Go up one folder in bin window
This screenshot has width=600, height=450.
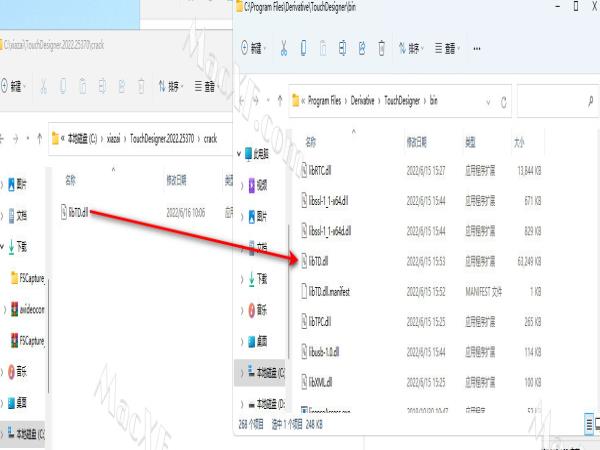tap(280, 101)
